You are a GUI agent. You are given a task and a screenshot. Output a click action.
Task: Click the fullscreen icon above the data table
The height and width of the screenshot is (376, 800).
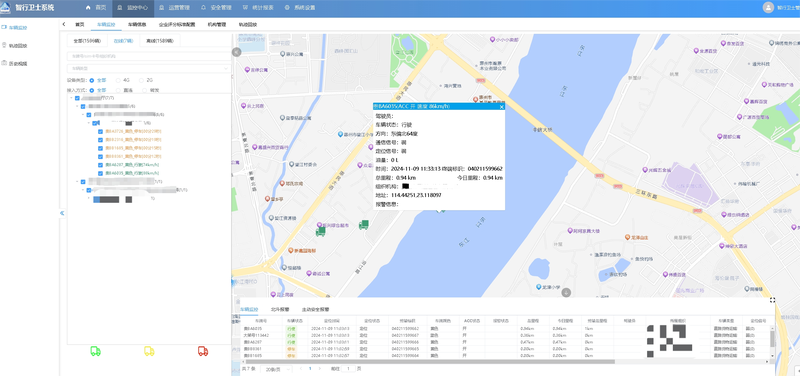772,300
